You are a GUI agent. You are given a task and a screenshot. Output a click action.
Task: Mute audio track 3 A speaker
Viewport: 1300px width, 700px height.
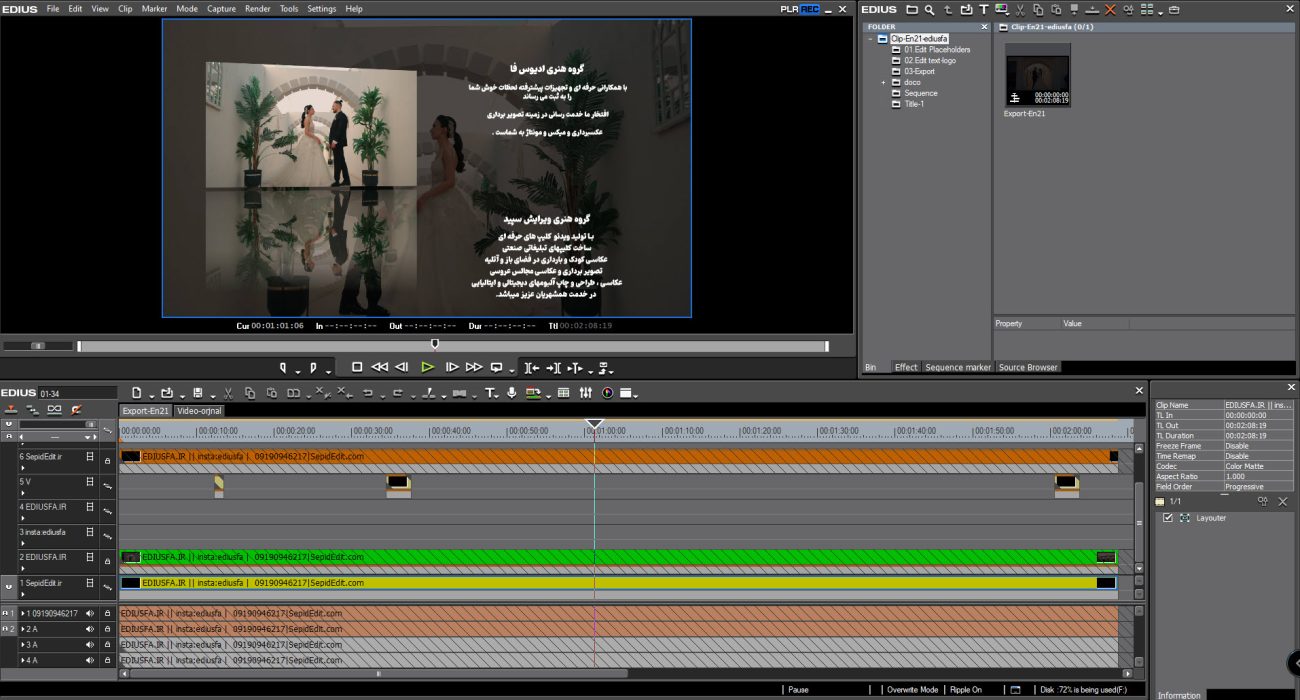coord(90,645)
